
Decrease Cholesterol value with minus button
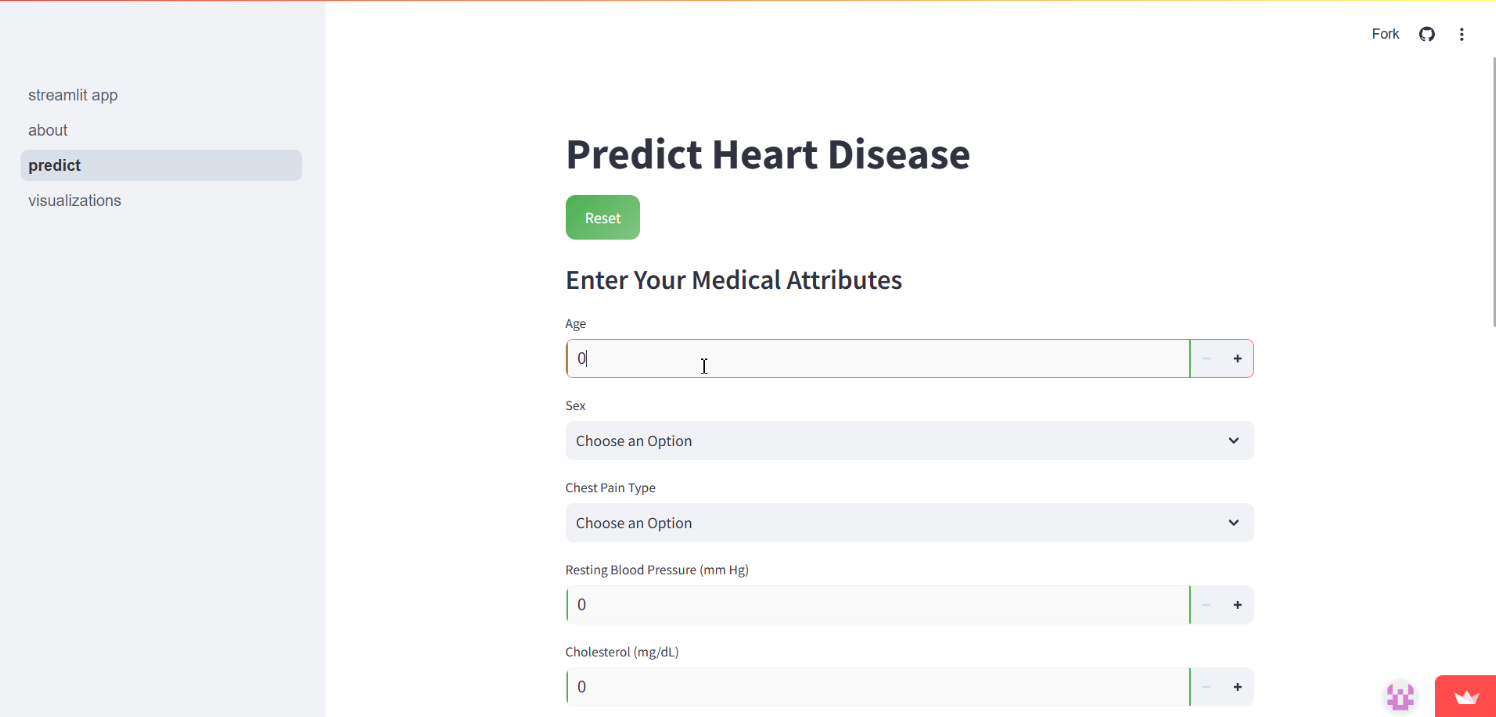tap(1206, 687)
